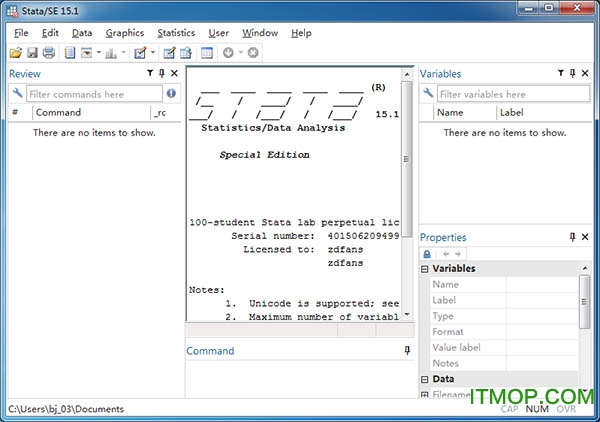Toggle the Properties lock icon
This screenshot has height=422, width=600.
(x=427, y=254)
